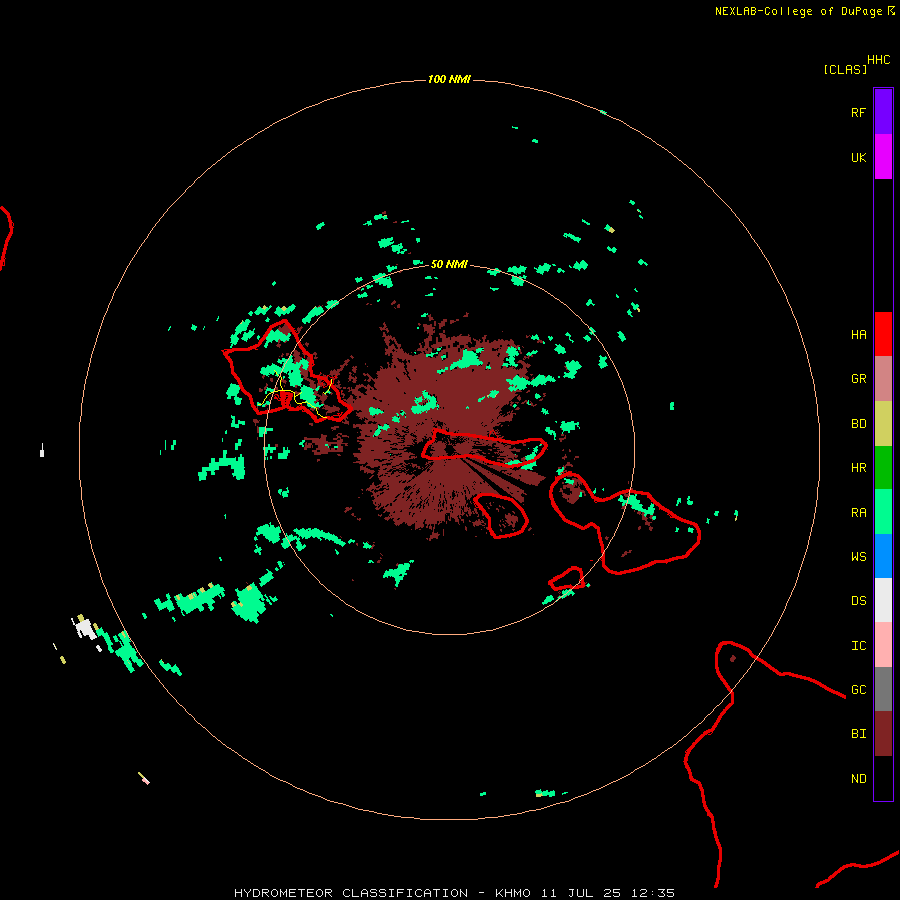The width and height of the screenshot is (900, 900).
Task: Click the DS white legend swatch
Action: click(883, 600)
